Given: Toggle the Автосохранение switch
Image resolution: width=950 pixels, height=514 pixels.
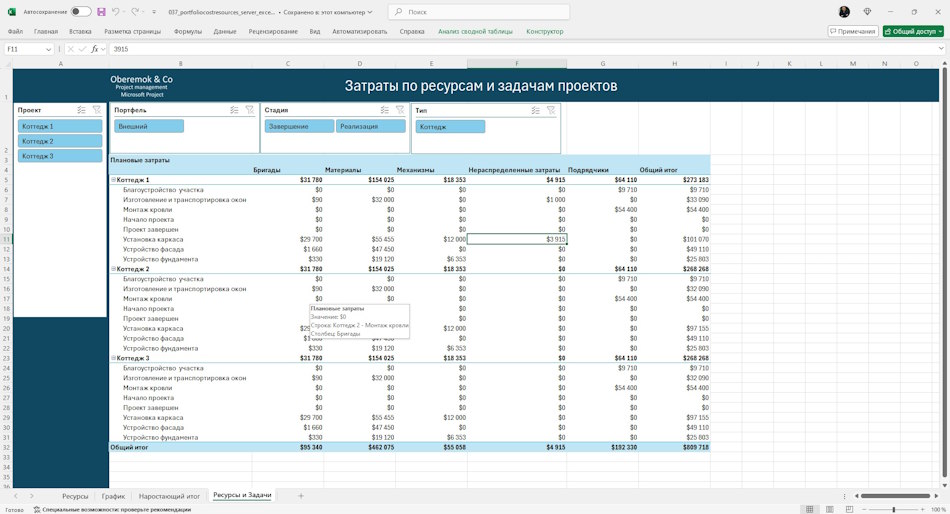Looking at the screenshot, I should (x=81, y=12).
